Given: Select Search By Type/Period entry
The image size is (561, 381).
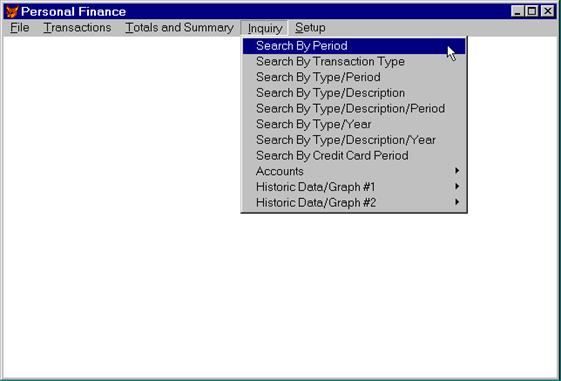Looking at the screenshot, I should (354, 77).
